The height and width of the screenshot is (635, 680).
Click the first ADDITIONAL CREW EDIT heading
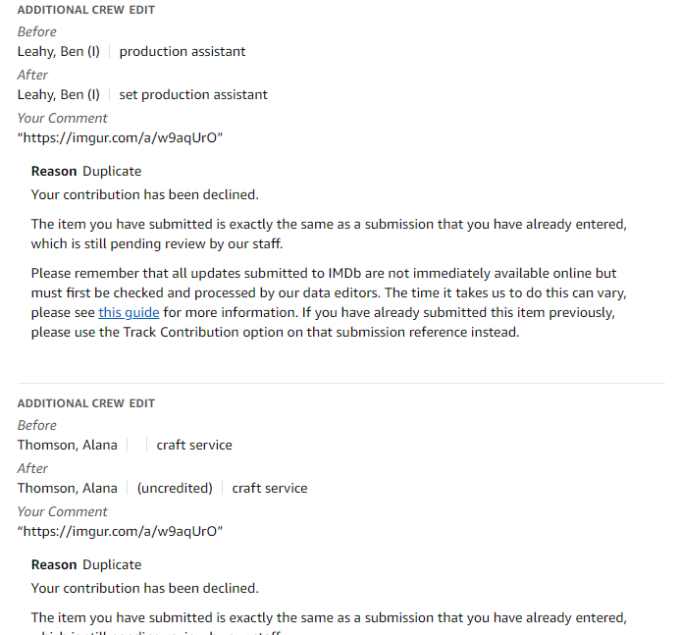click(x=86, y=10)
